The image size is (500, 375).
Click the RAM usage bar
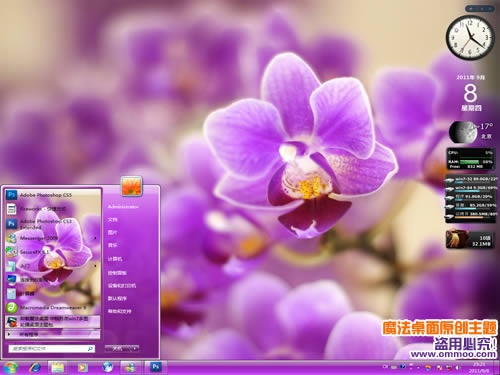[470, 162]
